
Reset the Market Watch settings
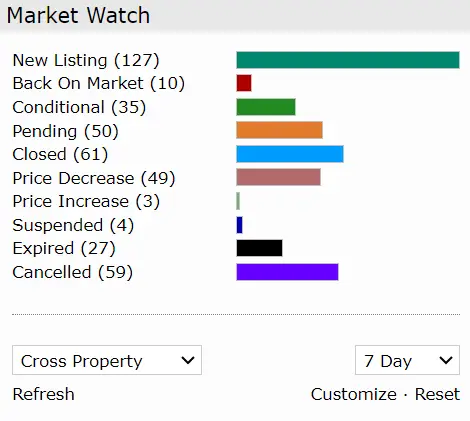pyautogui.click(x=437, y=394)
